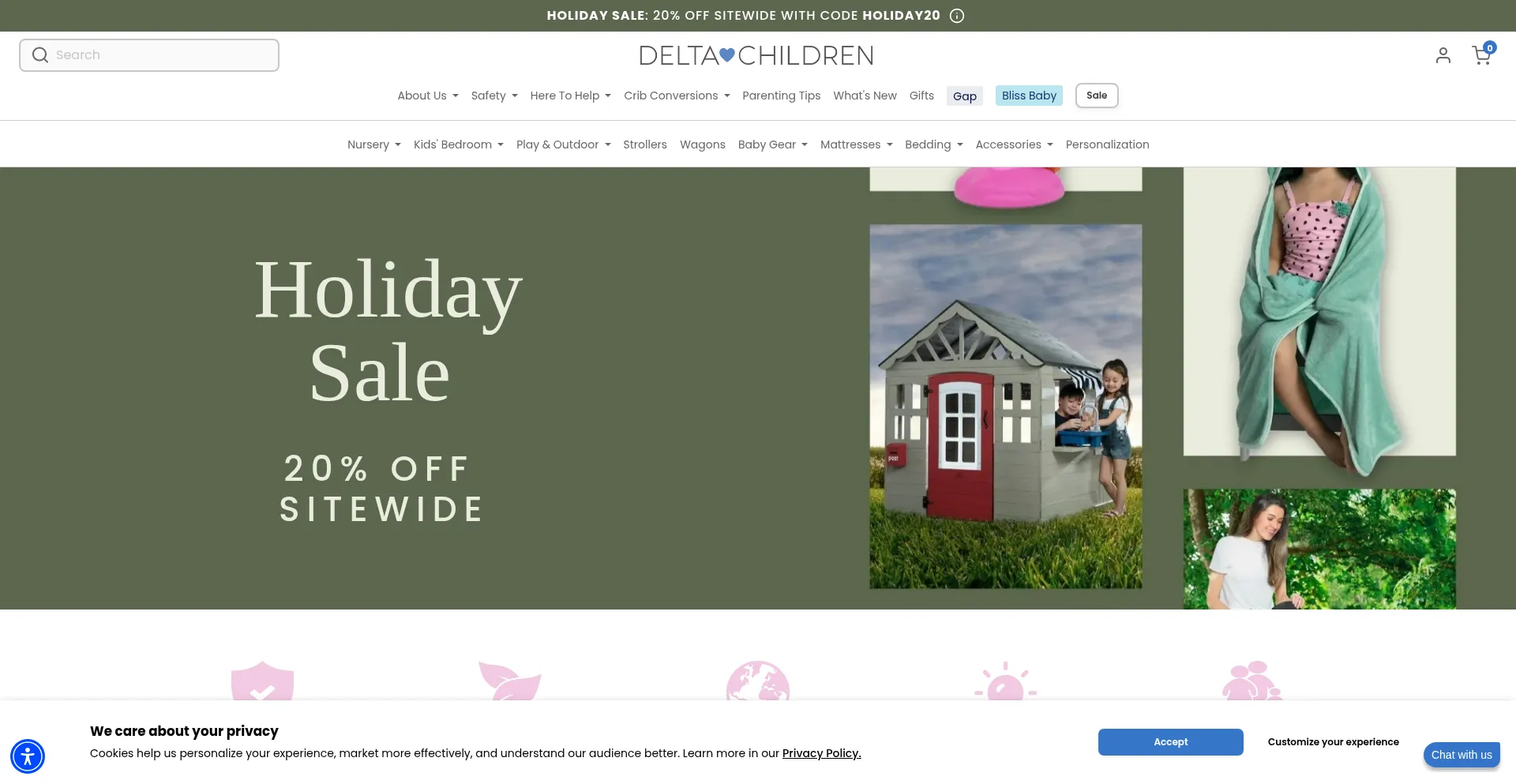Viewport: 1516px width, 784px height.
Task: Expand the Crib Conversions dropdown
Action: [677, 96]
